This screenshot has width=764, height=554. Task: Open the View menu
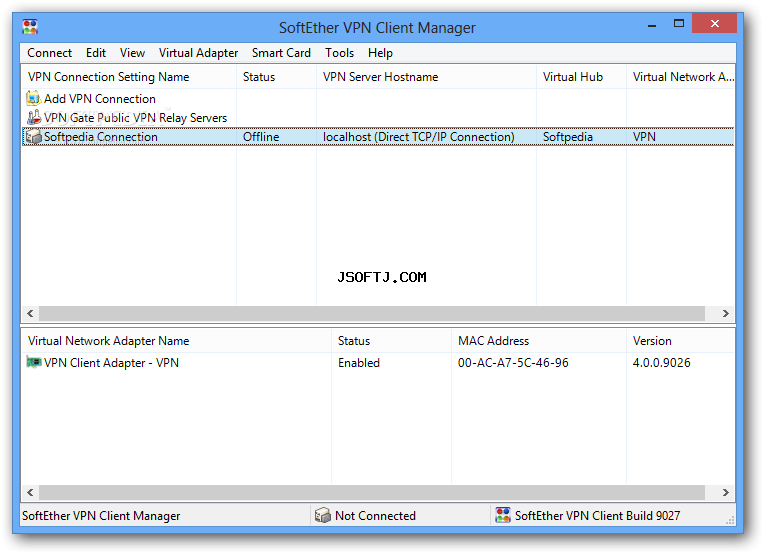tap(132, 53)
